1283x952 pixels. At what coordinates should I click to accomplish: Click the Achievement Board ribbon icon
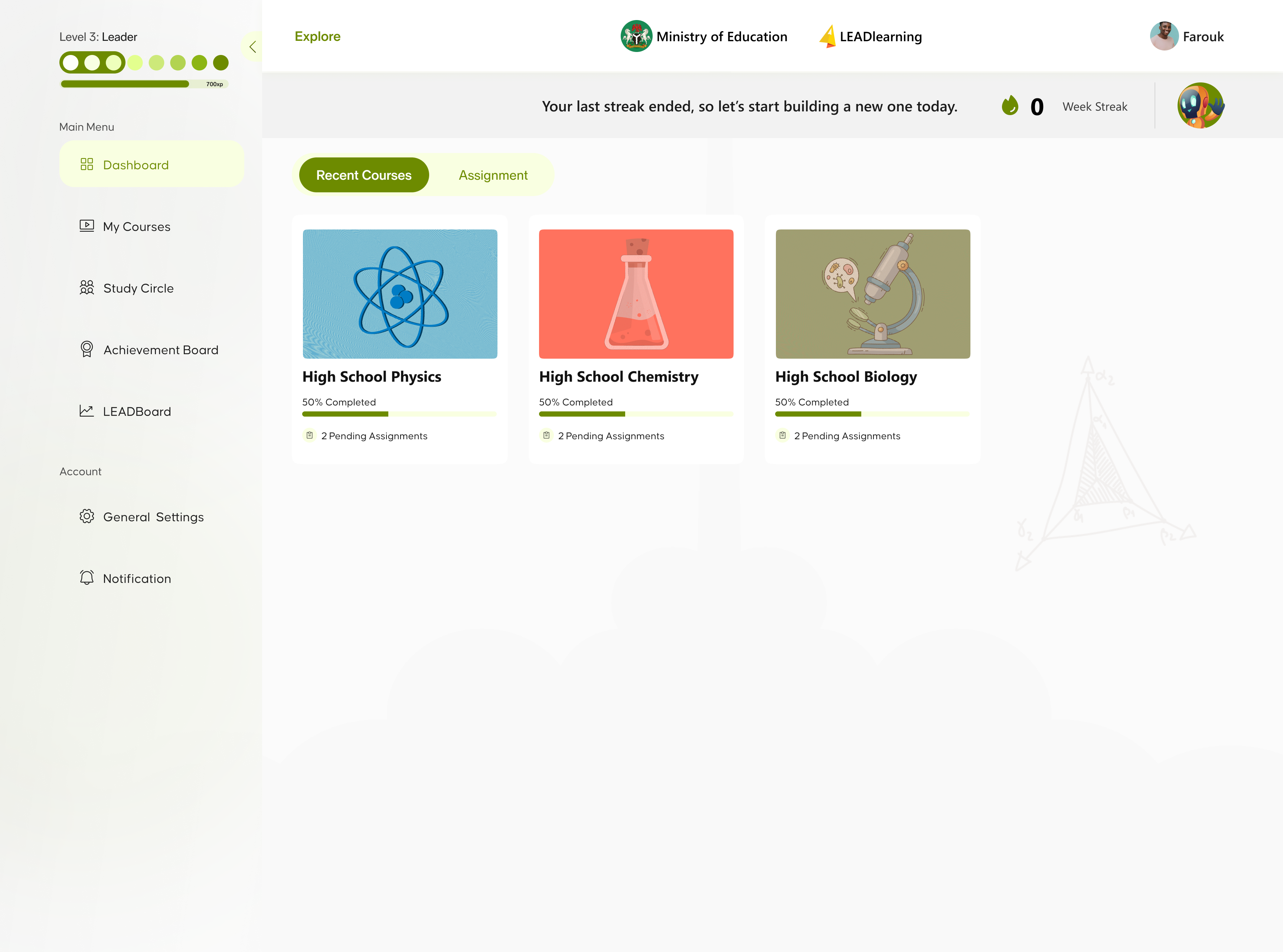click(87, 349)
